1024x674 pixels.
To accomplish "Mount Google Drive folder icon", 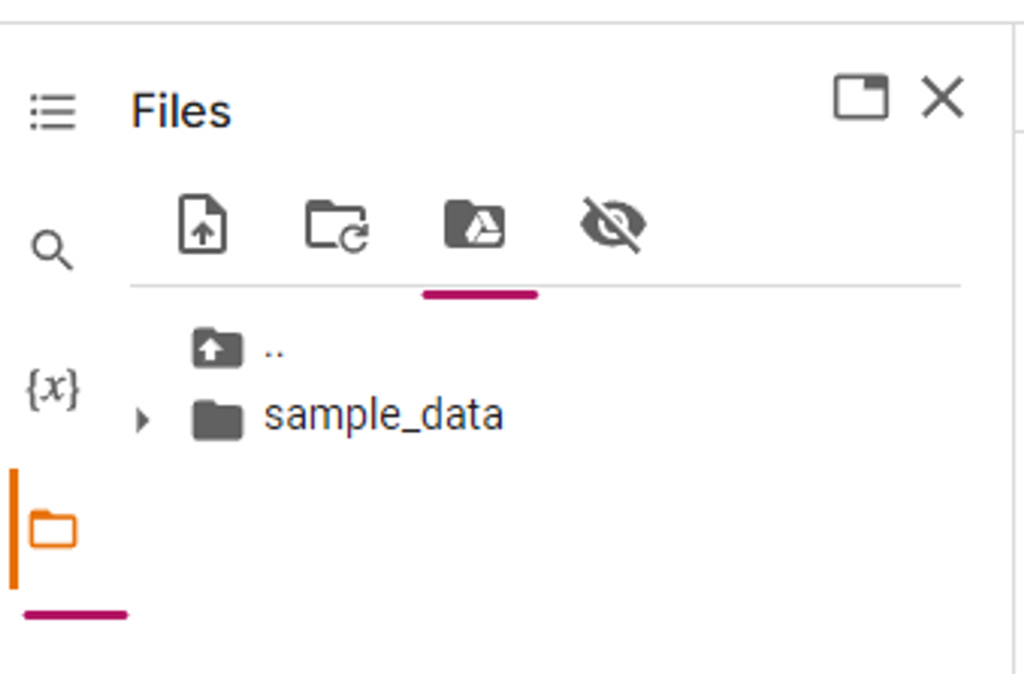I will tap(475, 224).
